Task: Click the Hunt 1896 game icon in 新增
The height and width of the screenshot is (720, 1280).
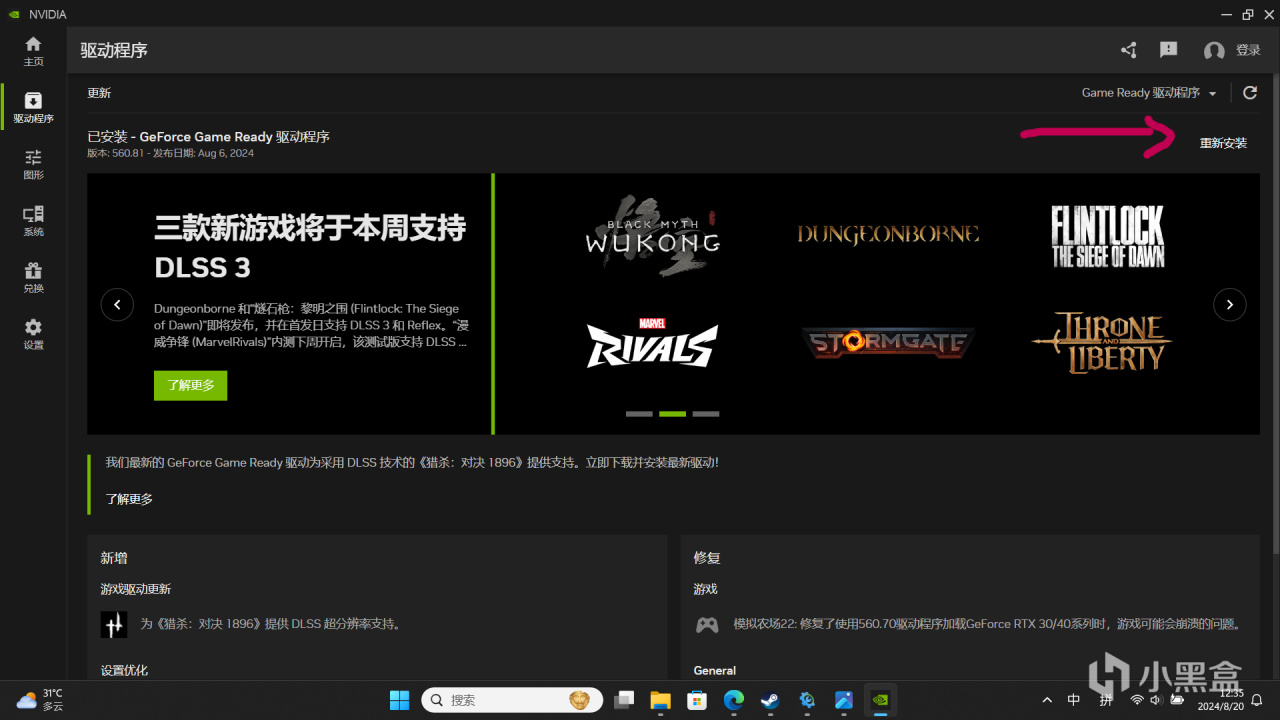Action: (x=114, y=624)
